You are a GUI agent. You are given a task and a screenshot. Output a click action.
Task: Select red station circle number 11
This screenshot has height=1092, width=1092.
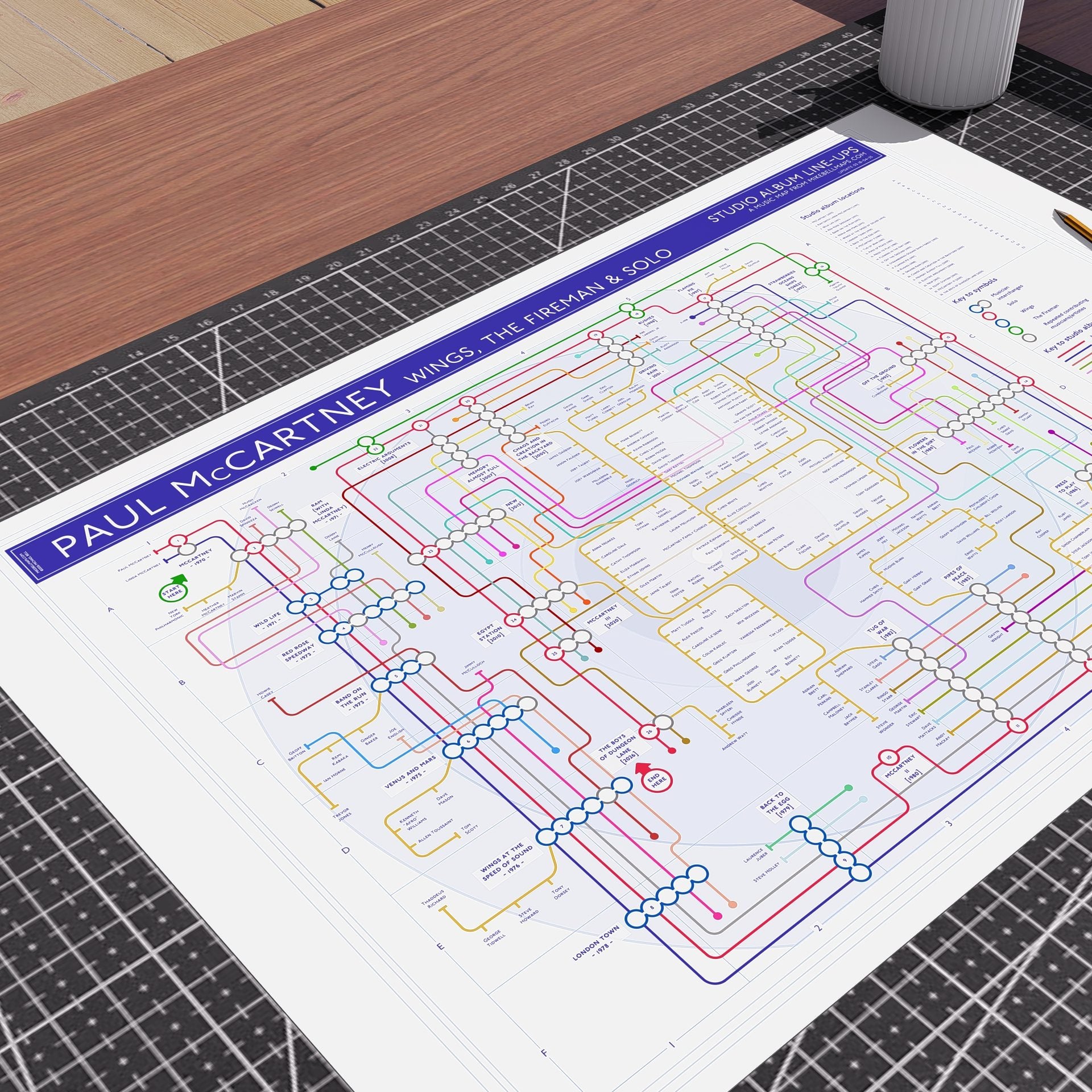click(1018, 726)
